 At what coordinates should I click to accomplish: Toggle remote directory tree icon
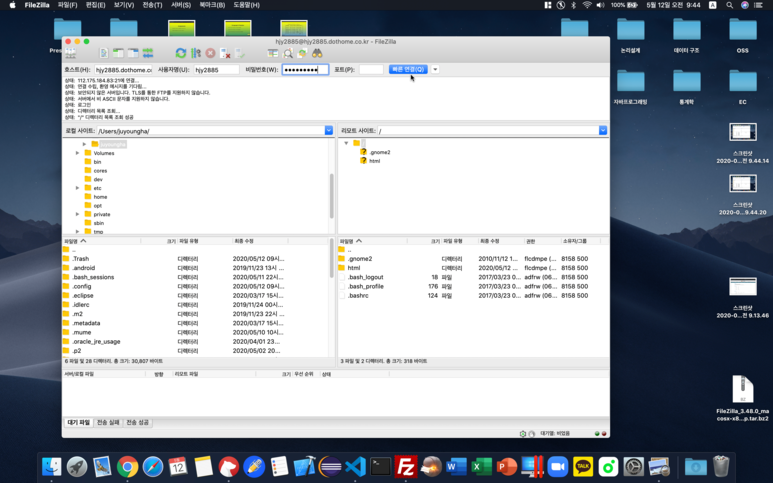pos(133,53)
